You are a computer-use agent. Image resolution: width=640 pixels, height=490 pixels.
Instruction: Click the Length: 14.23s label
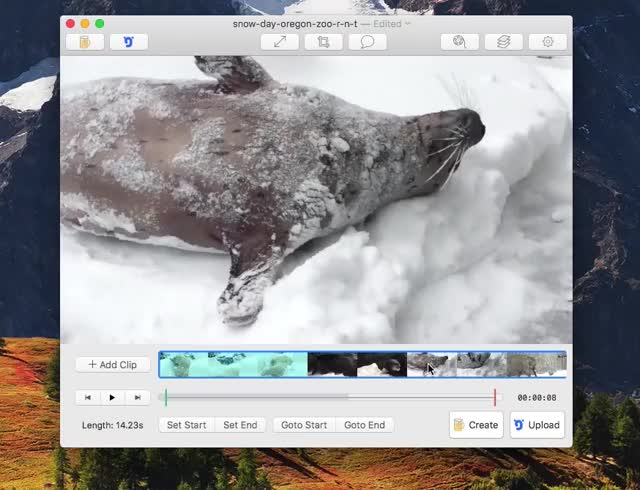[113, 425]
